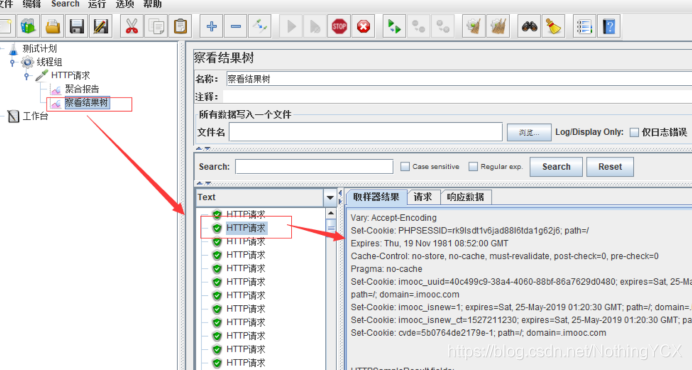Select HTTP请求 sampler in test plan tree

(x=70, y=76)
